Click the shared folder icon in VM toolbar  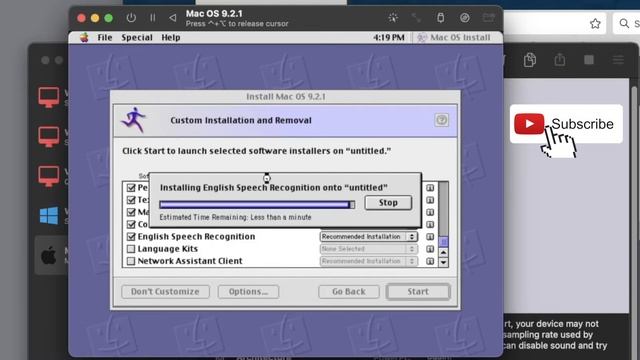488,18
